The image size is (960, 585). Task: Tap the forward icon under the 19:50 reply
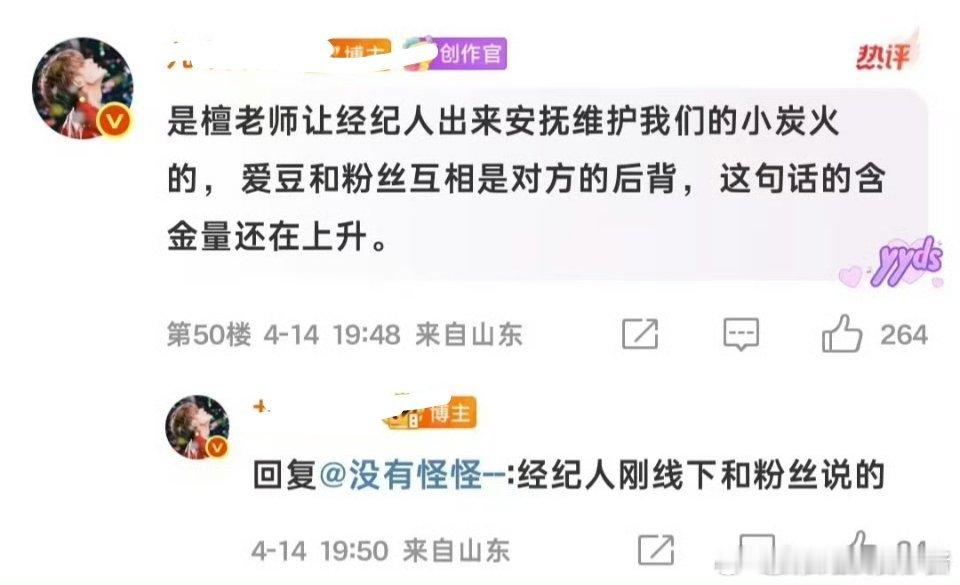pos(656,550)
